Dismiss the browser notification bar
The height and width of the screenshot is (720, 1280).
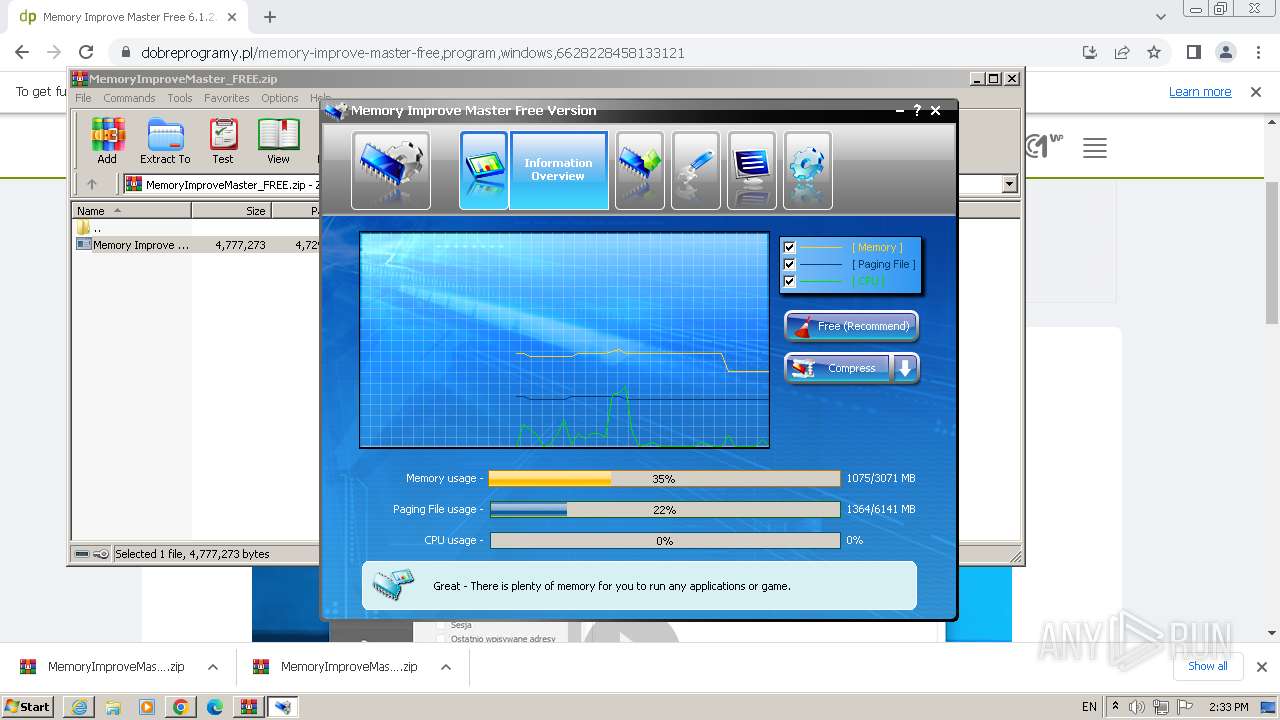tap(1255, 92)
